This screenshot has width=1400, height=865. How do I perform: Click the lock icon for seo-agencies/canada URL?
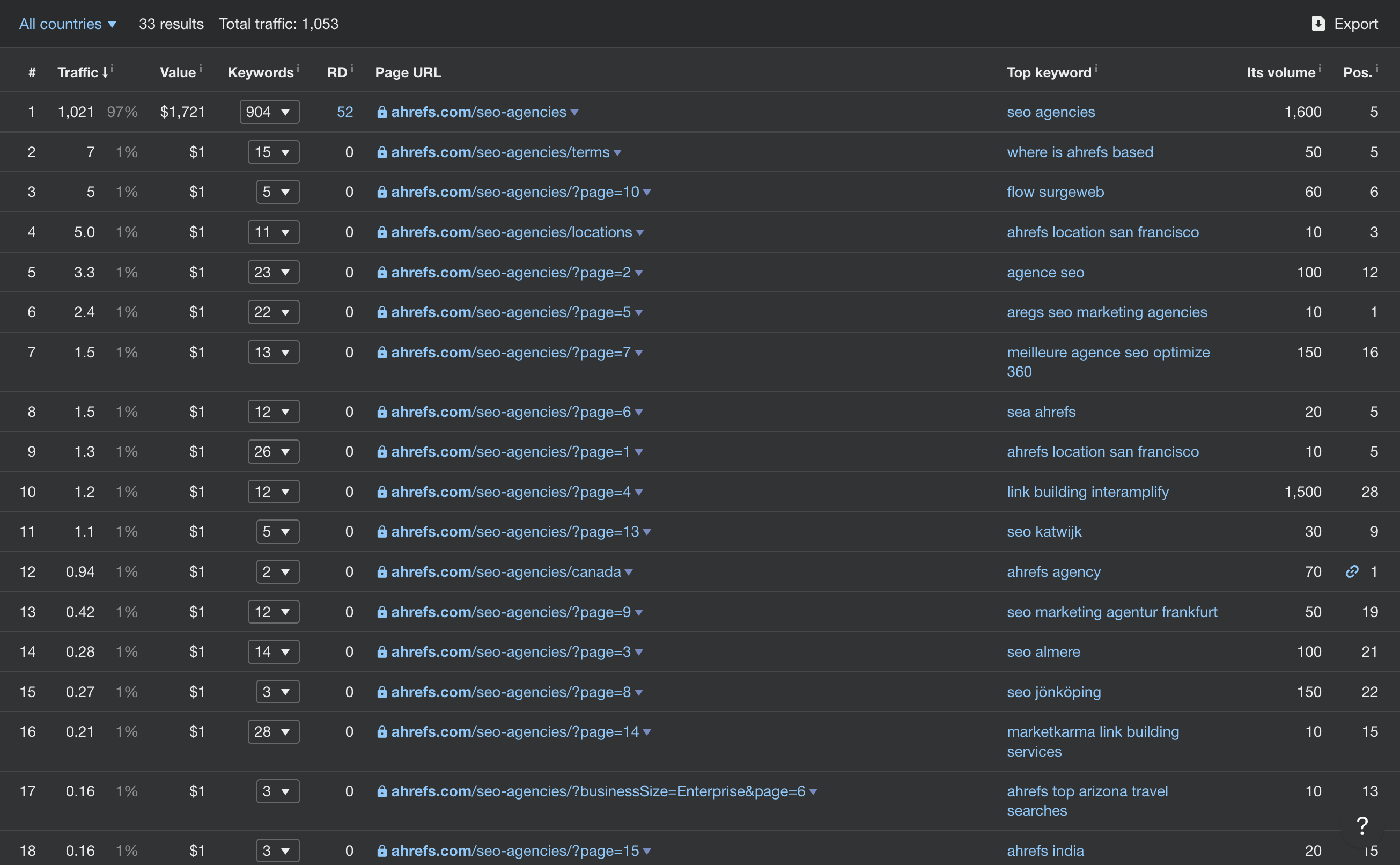coord(381,571)
